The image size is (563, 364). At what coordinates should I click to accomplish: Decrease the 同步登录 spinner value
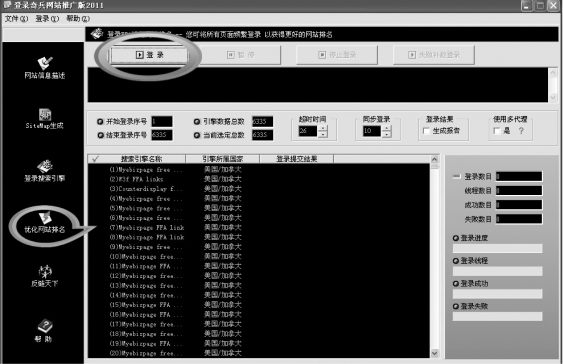386,134
